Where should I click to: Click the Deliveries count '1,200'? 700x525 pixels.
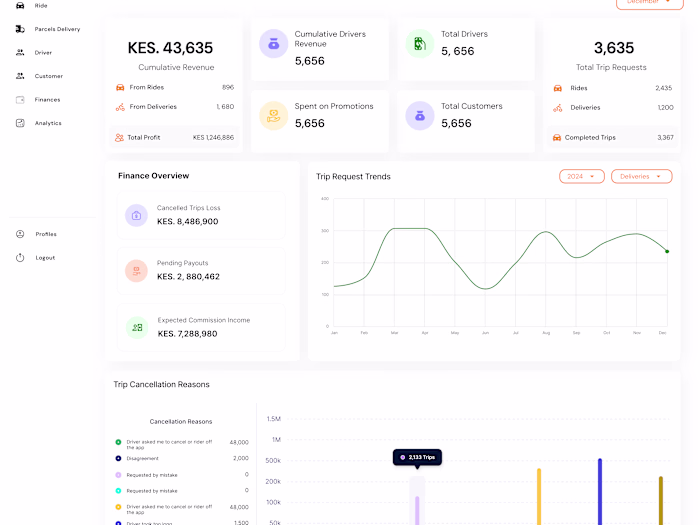pos(665,108)
